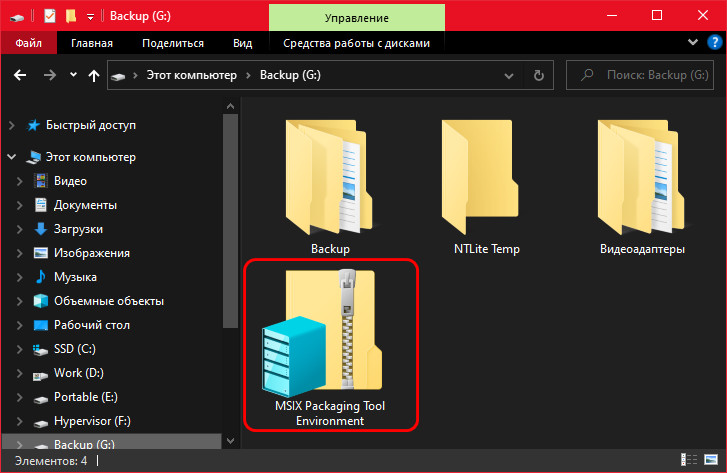Click the Forward navigation arrow

(50, 75)
